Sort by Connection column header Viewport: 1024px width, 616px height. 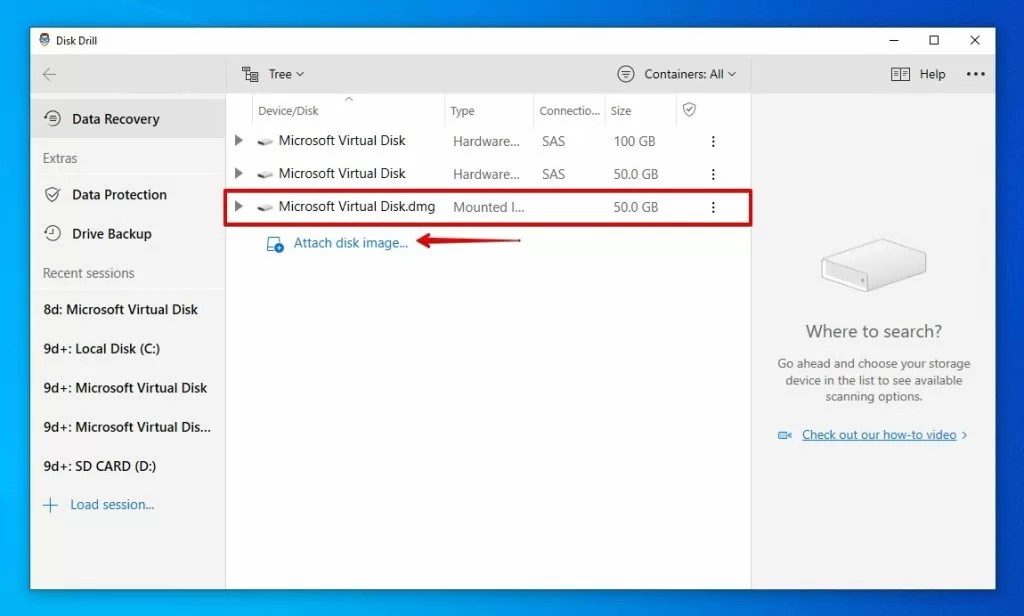pyautogui.click(x=569, y=111)
